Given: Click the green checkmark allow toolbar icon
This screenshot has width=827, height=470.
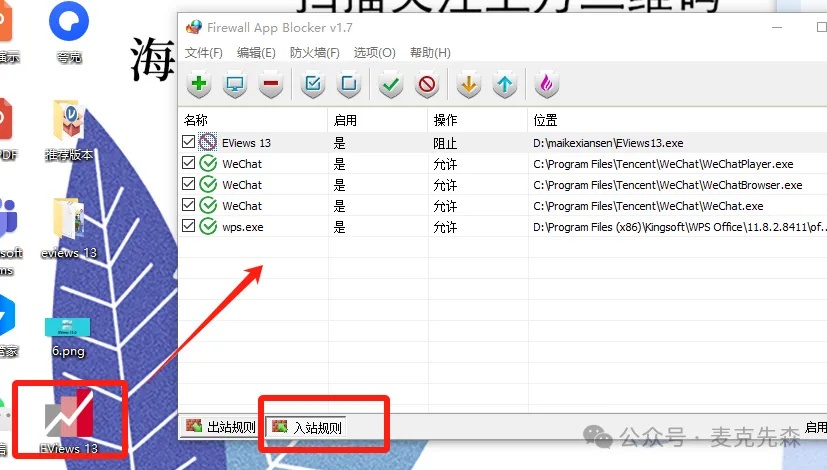Looking at the screenshot, I should (x=391, y=84).
